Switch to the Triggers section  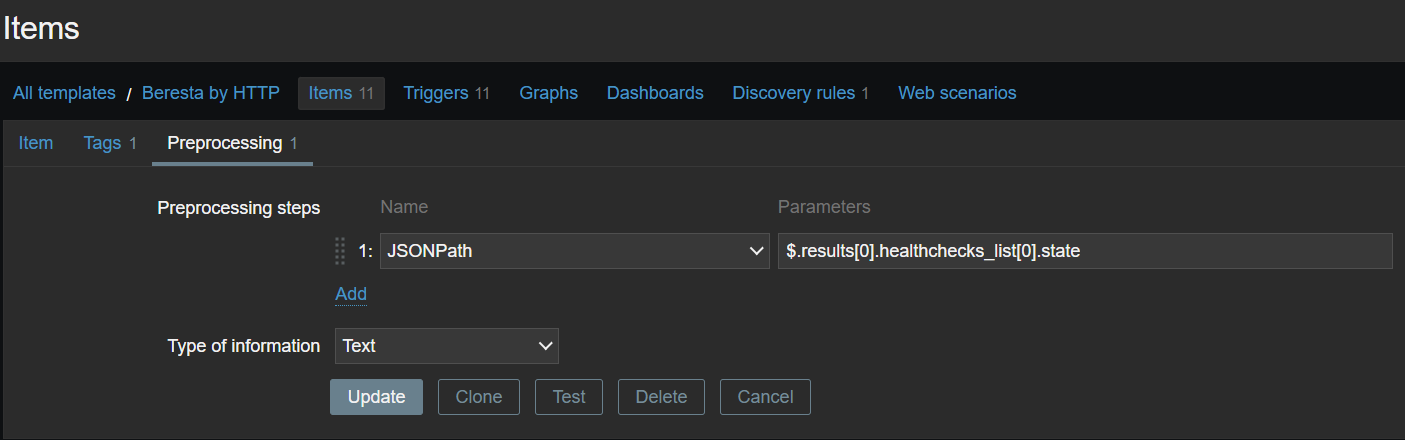click(x=446, y=93)
